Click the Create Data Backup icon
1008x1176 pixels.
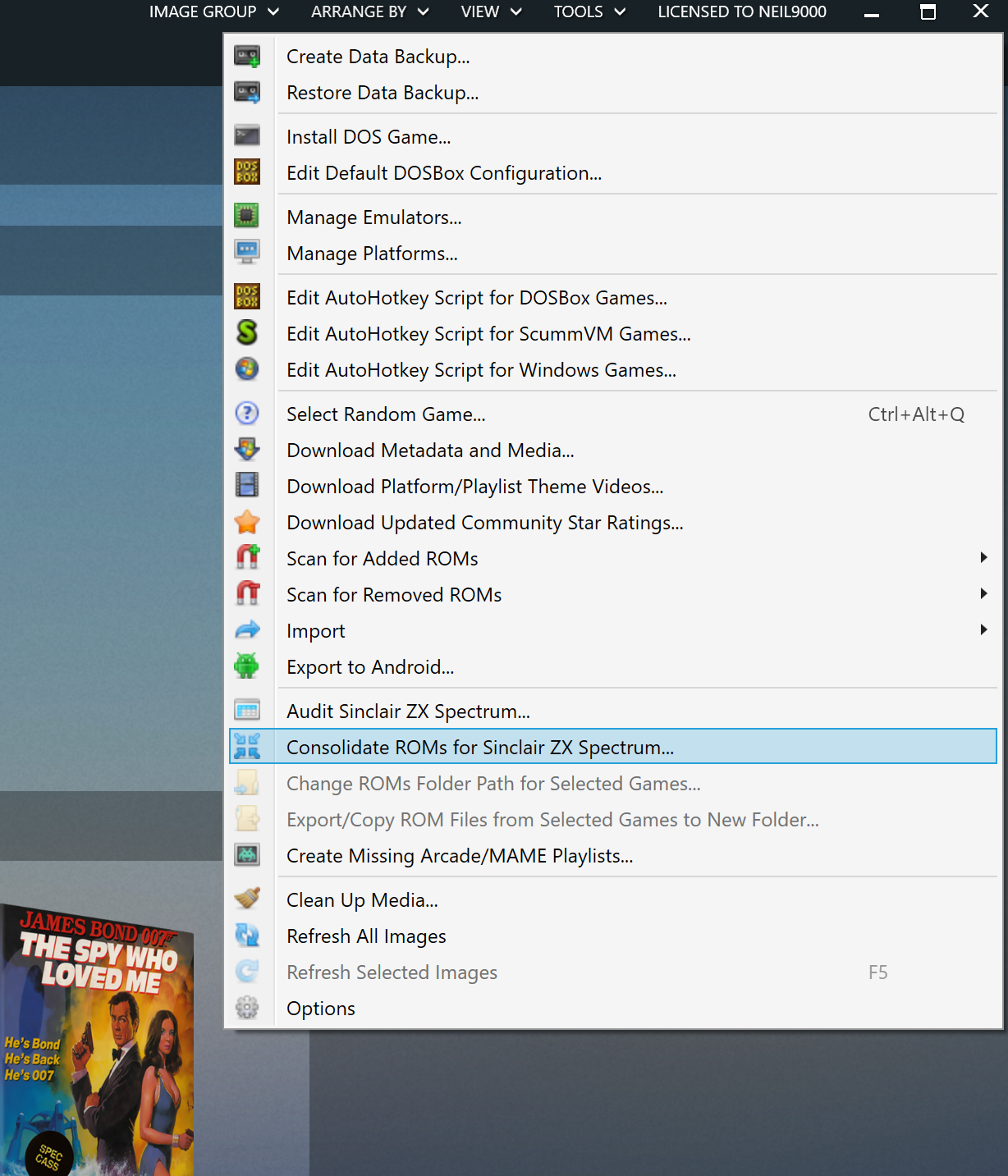[x=247, y=57]
